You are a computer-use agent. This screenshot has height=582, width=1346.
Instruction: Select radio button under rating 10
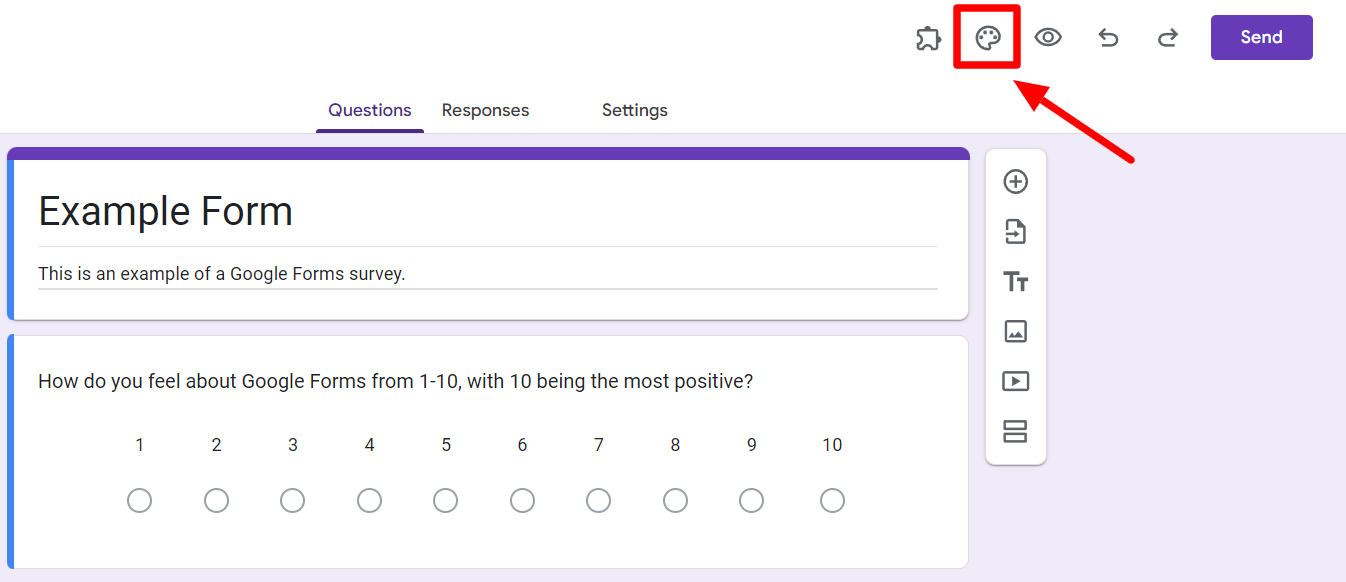[x=832, y=500]
